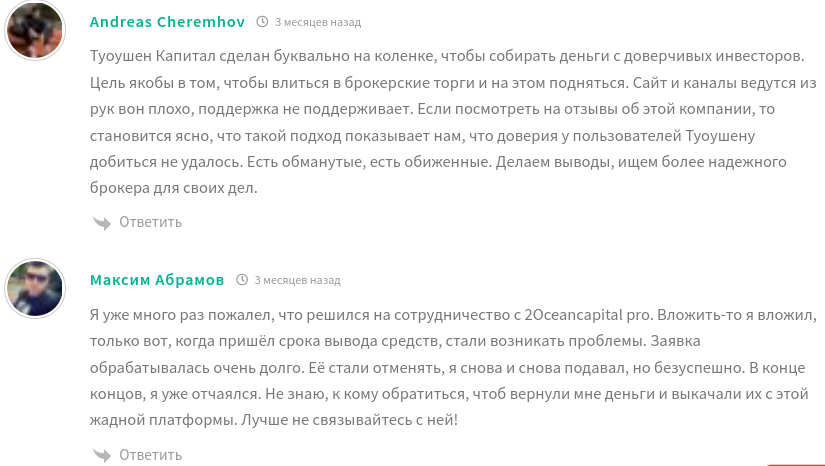
Task: Click the clock icon beside Максим Абрамов's name
Action: pos(242,280)
